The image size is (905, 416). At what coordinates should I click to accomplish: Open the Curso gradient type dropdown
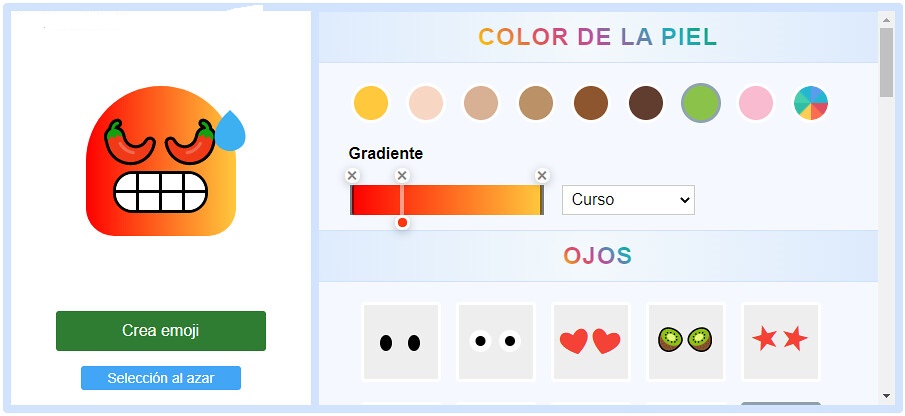click(628, 200)
